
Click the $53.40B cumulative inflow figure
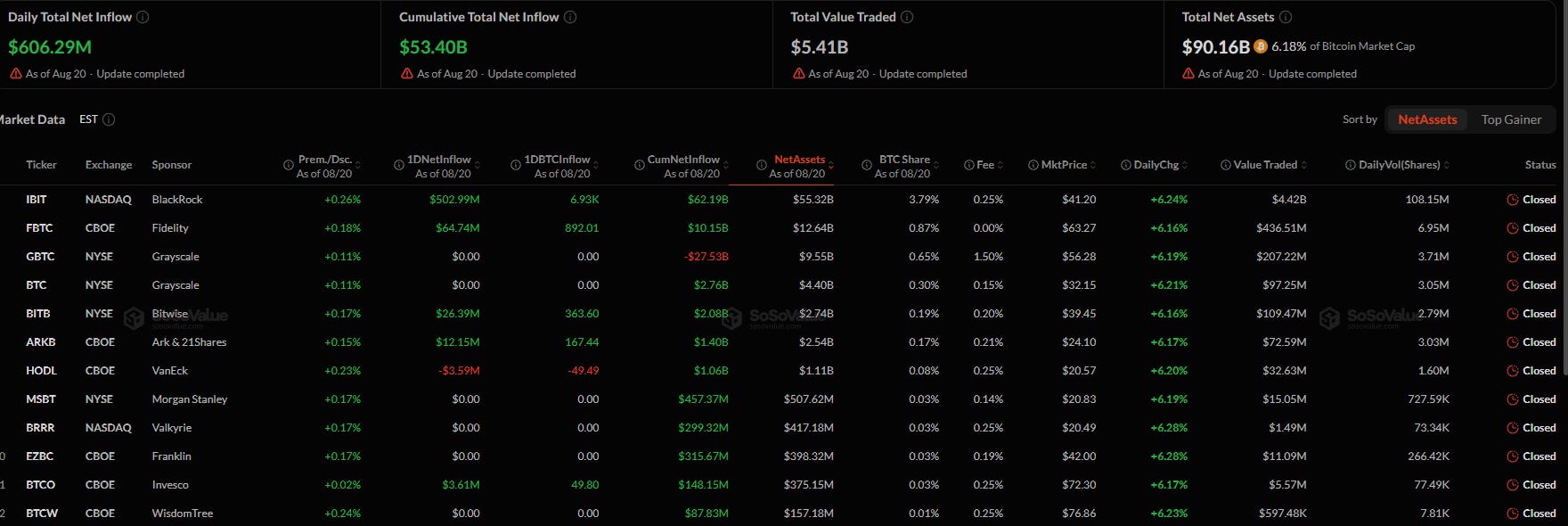(x=433, y=47)
